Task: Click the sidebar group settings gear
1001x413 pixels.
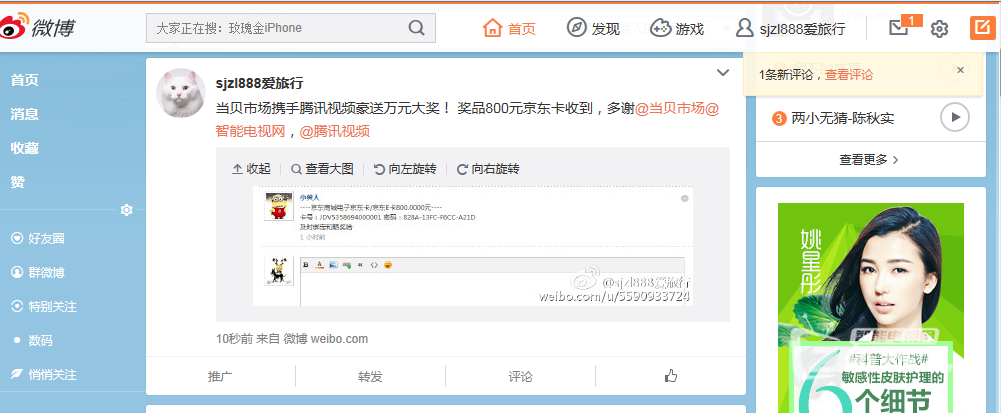Action: coord(126,209)
